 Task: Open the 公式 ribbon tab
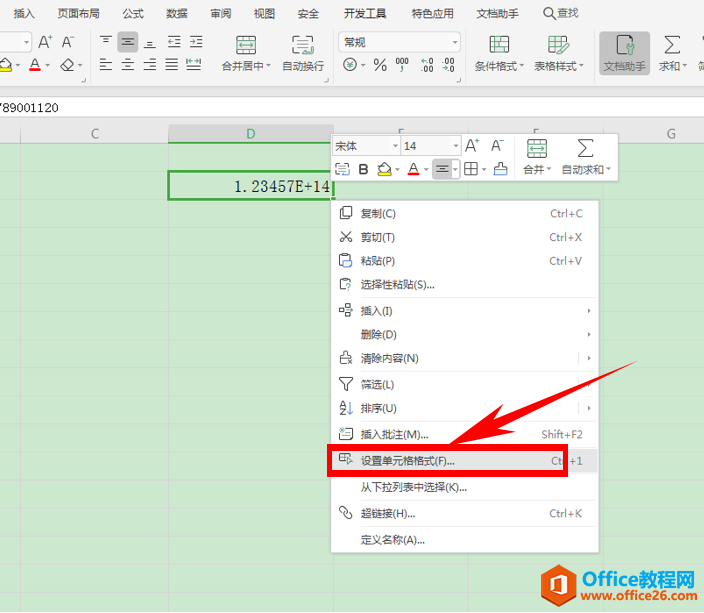pos(133,14)
